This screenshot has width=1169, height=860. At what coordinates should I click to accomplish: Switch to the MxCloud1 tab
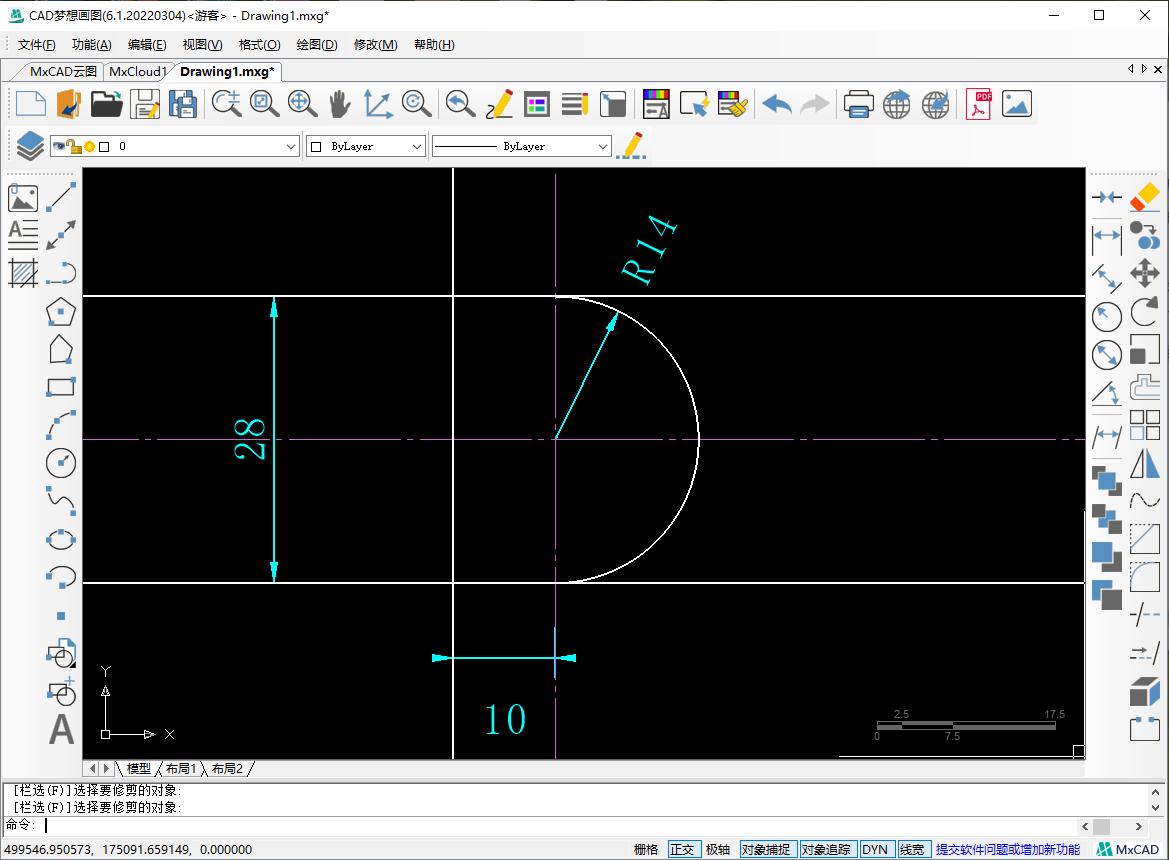(138, 71)
